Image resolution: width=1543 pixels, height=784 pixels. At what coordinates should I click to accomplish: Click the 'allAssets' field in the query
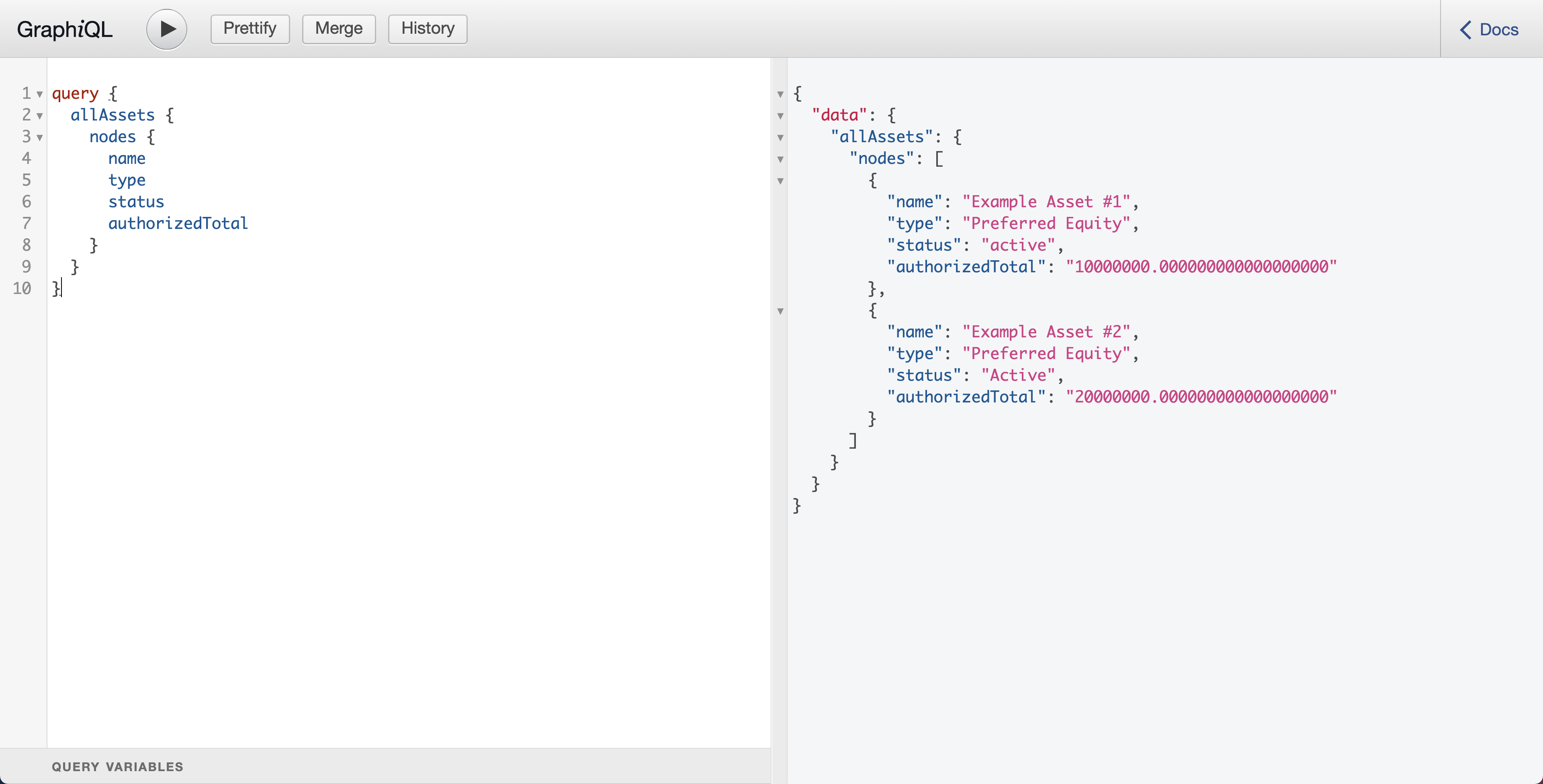click(113, 115)
